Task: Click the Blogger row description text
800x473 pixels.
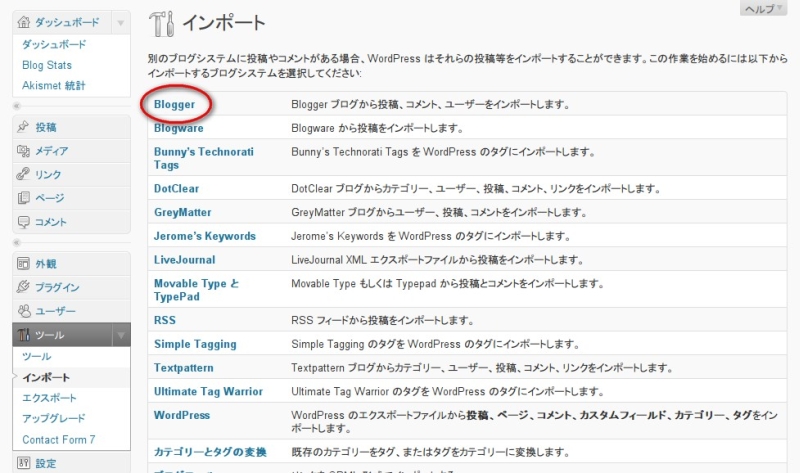Action: (x=430, y=105)
